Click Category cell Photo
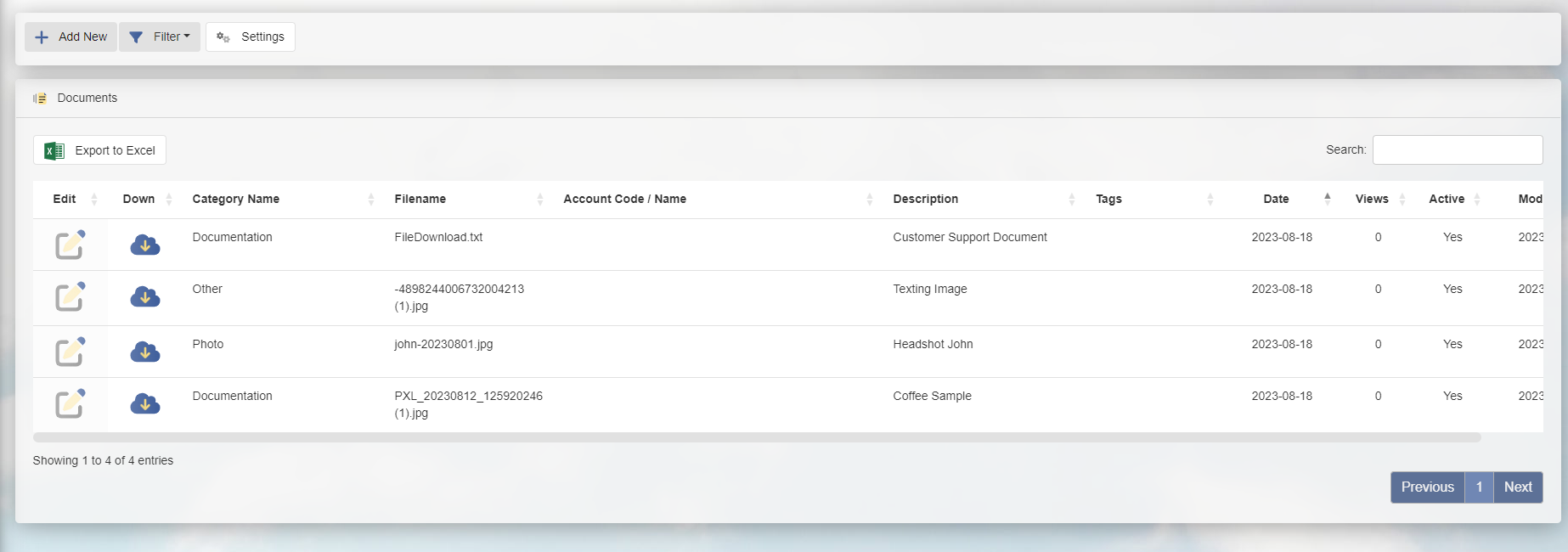Image resolution: width=1568 pixels, height=552 pixels. pos(208,345)
